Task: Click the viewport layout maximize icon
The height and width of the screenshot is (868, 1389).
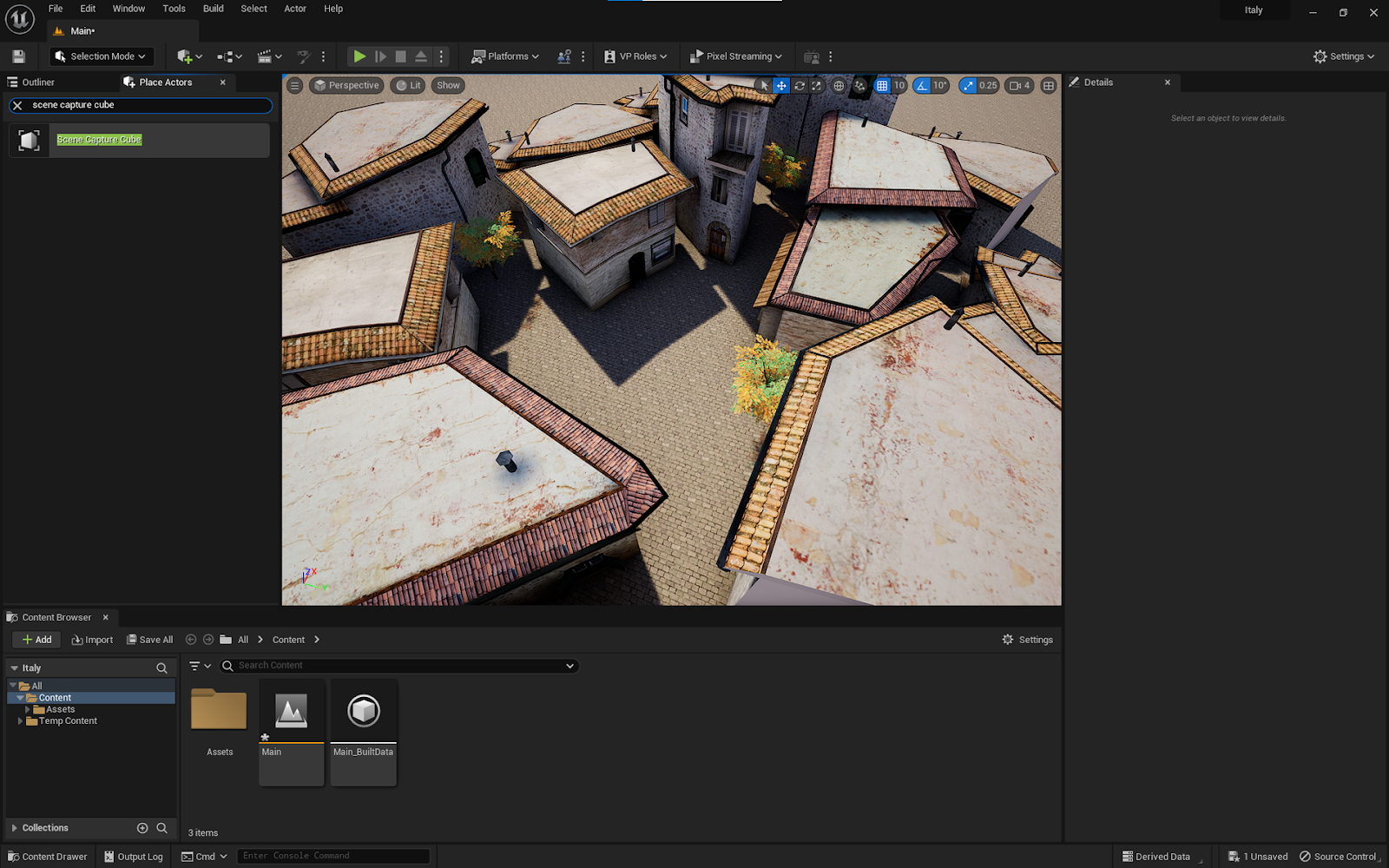Action: pyautogui.click(x=1049, y=85)
